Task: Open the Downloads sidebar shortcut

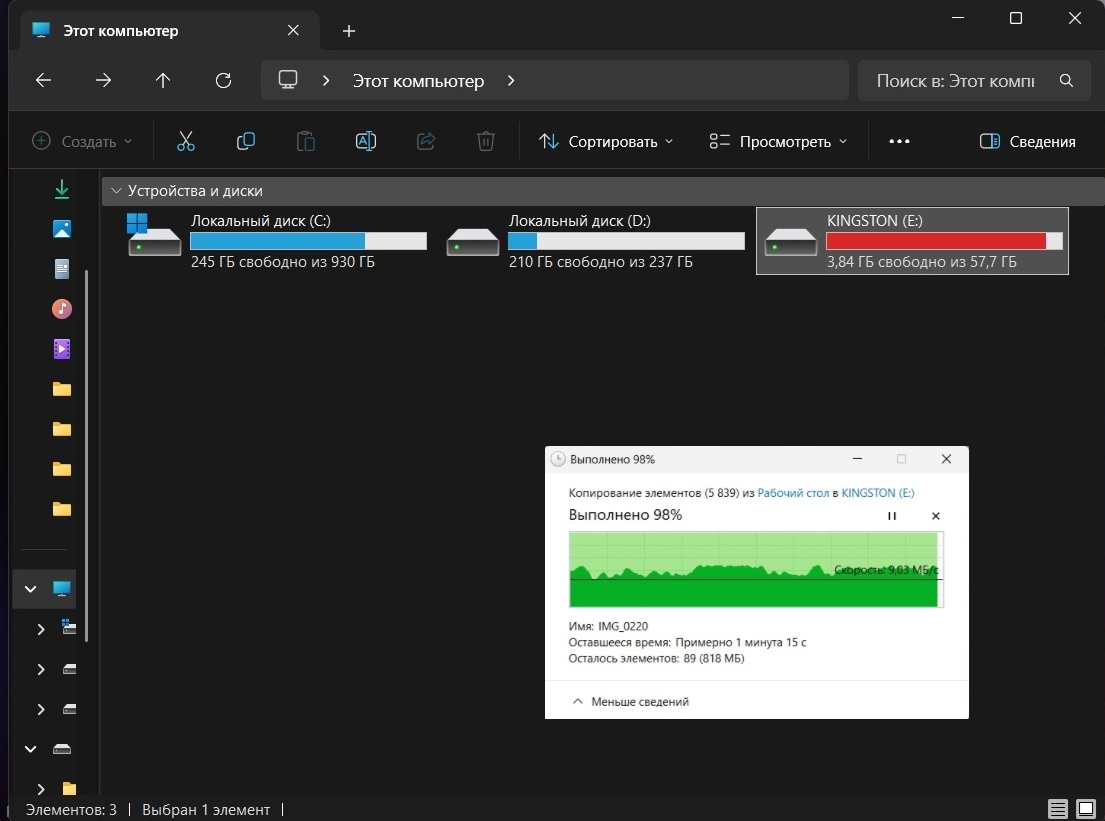Action: click(x=62, y=189)
